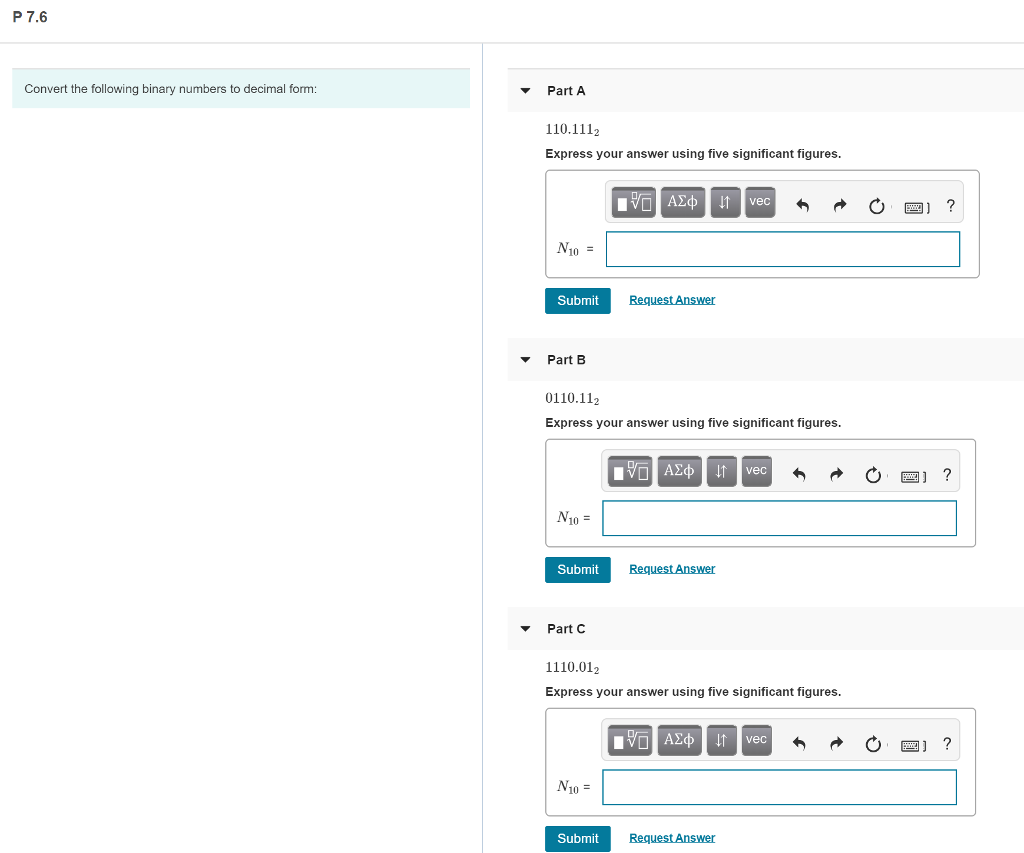Click the up/down arrows icon in Part C

(721, 739)
